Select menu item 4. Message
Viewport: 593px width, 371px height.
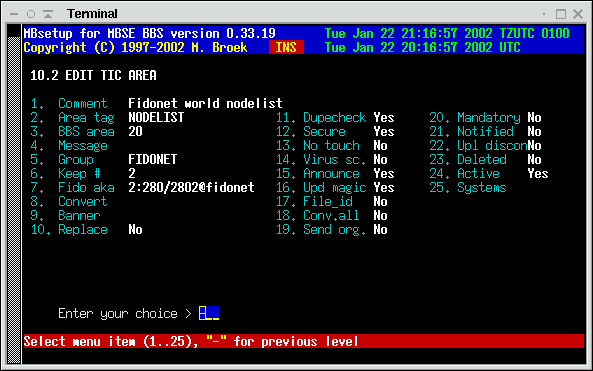69,145
